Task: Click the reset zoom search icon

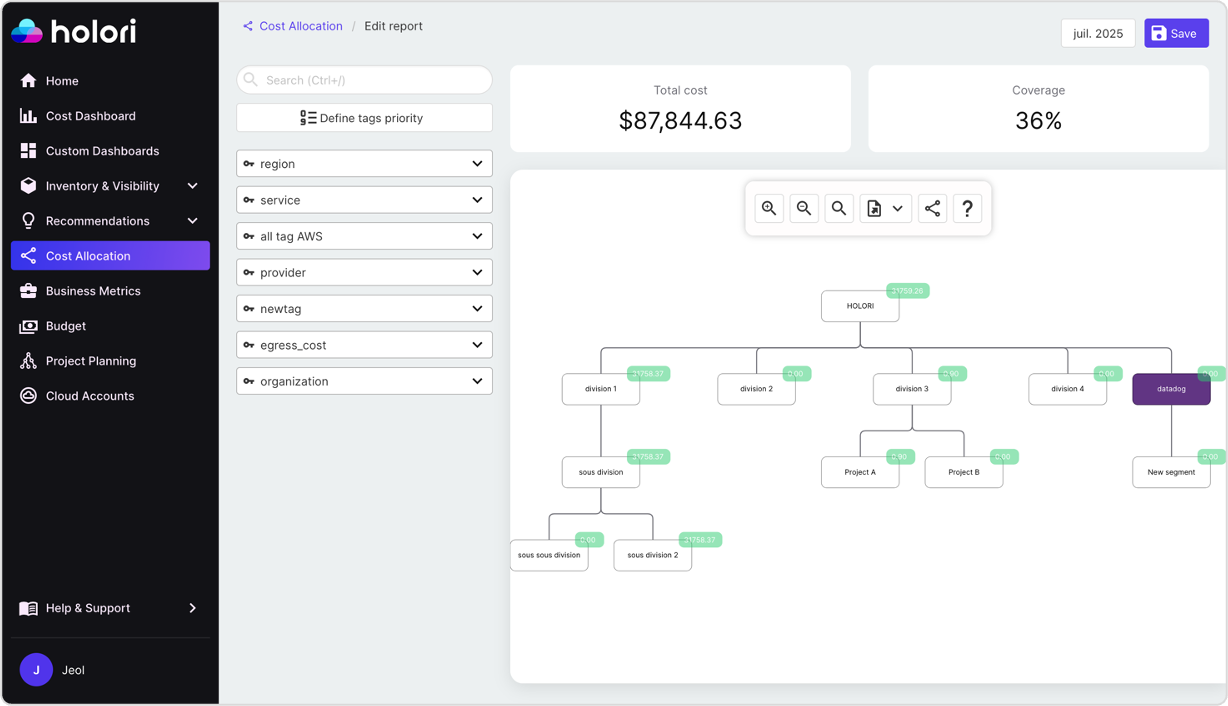Action: pyautogui.click(x=839, y=208)
